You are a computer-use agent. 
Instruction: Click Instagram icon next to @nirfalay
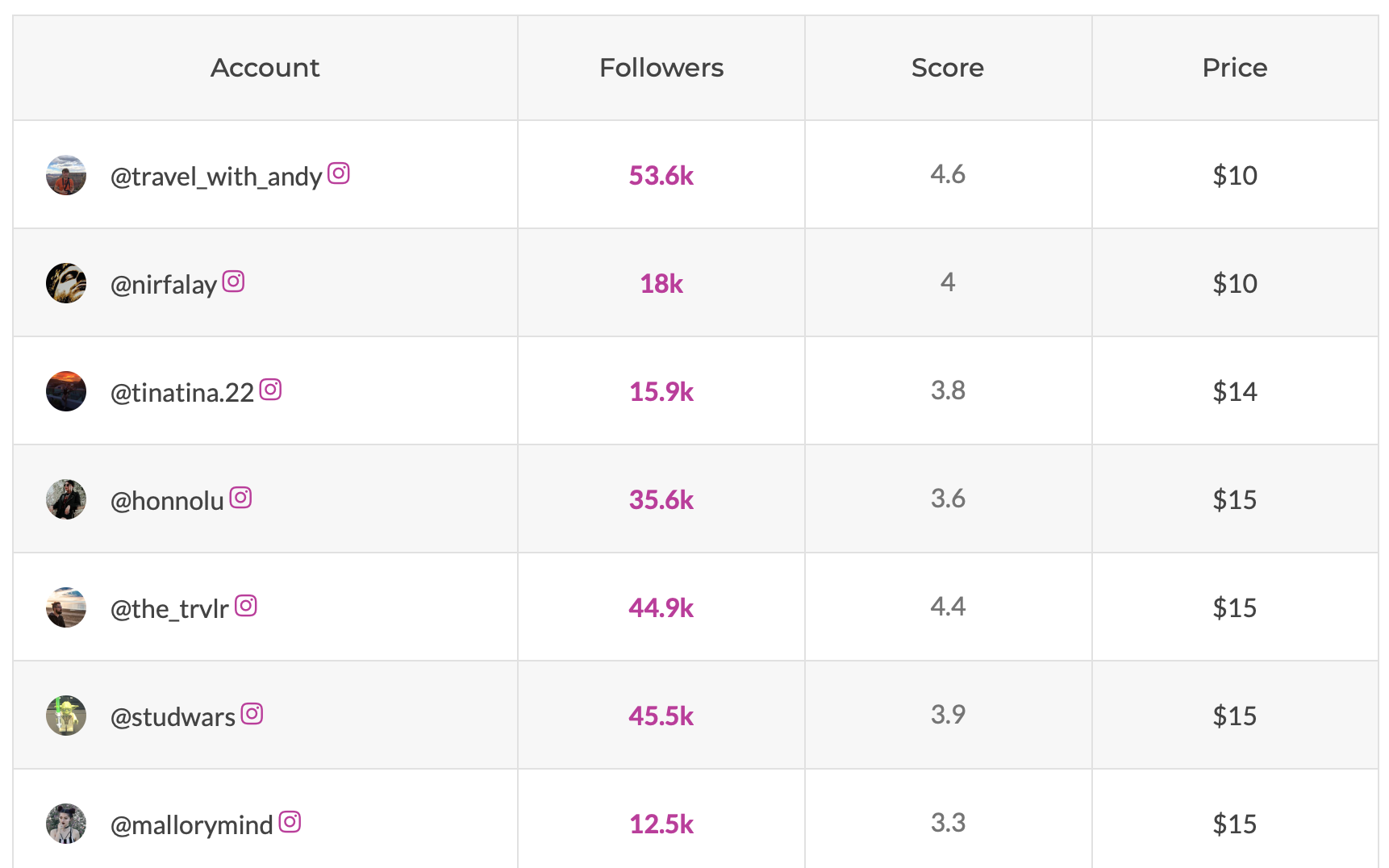[233, 282]
